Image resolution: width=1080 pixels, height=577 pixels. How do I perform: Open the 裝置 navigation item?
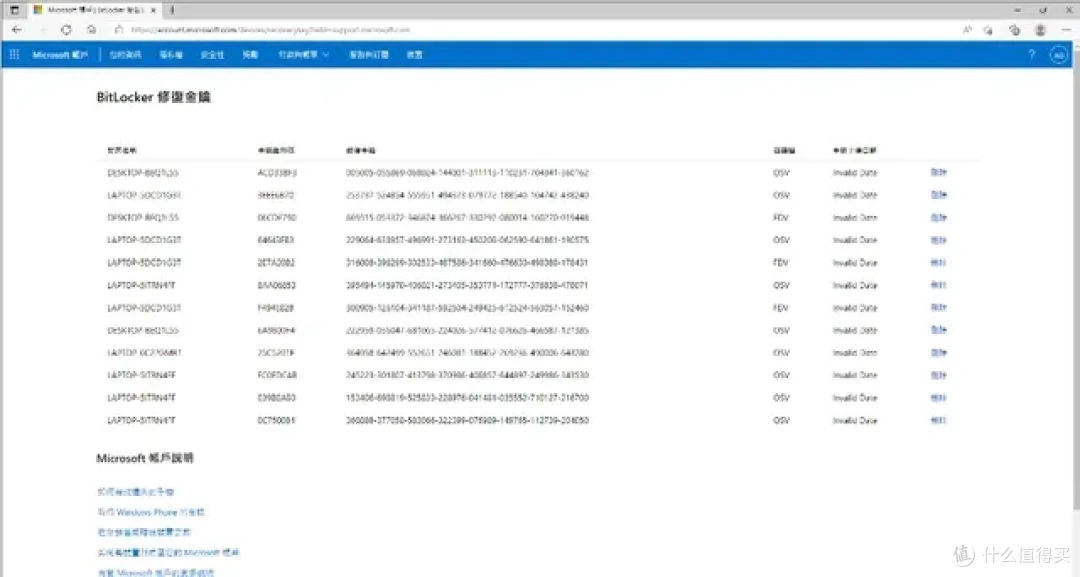[414, 54]
